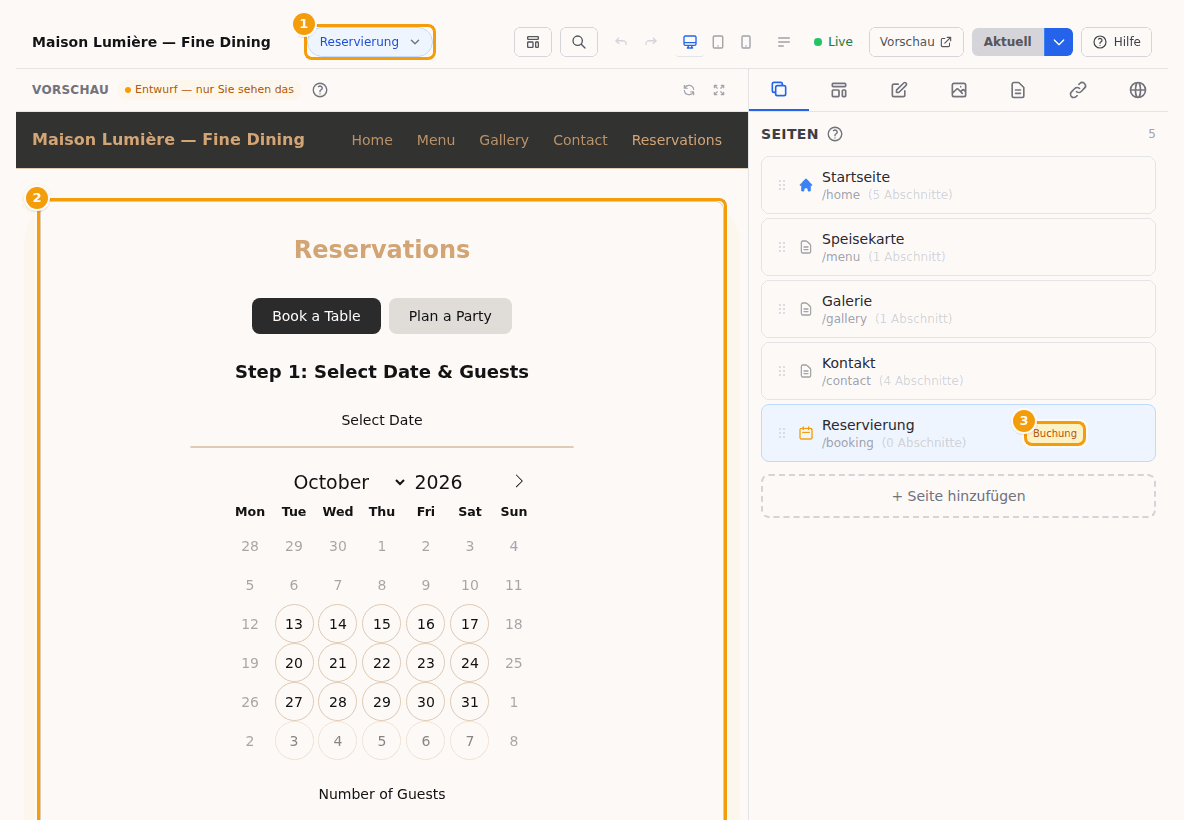This screenshot has height=820, width=1184.
Task: Expand preview to fullscreen
Action: point(719,90)
